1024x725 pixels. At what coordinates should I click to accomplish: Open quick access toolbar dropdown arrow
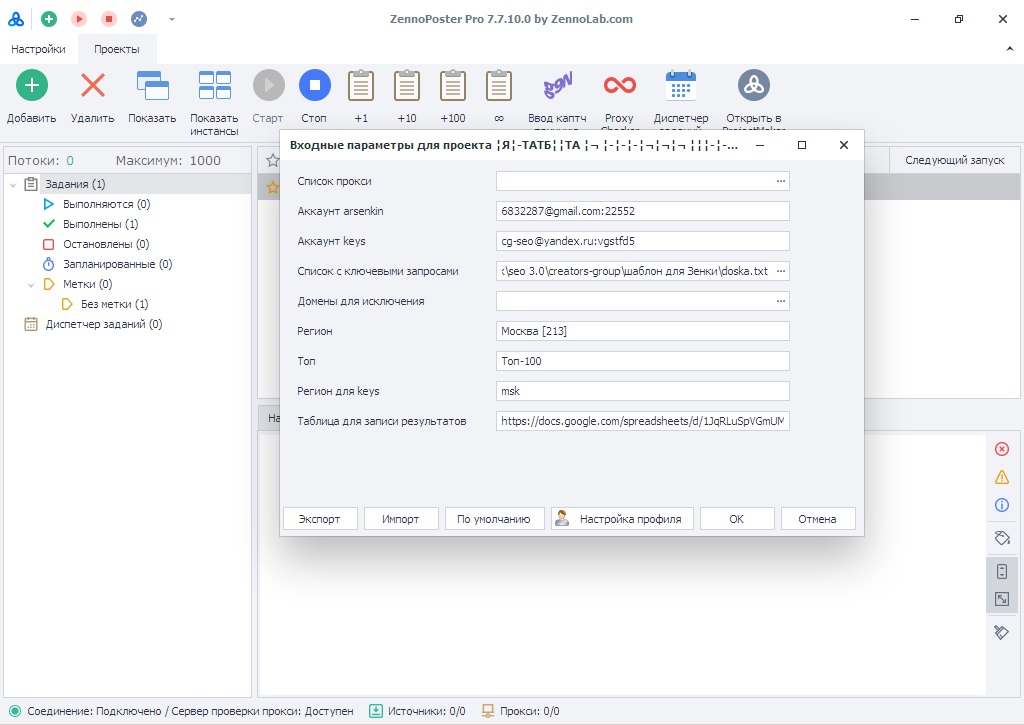pyautogui.click(x=172, y=20)
